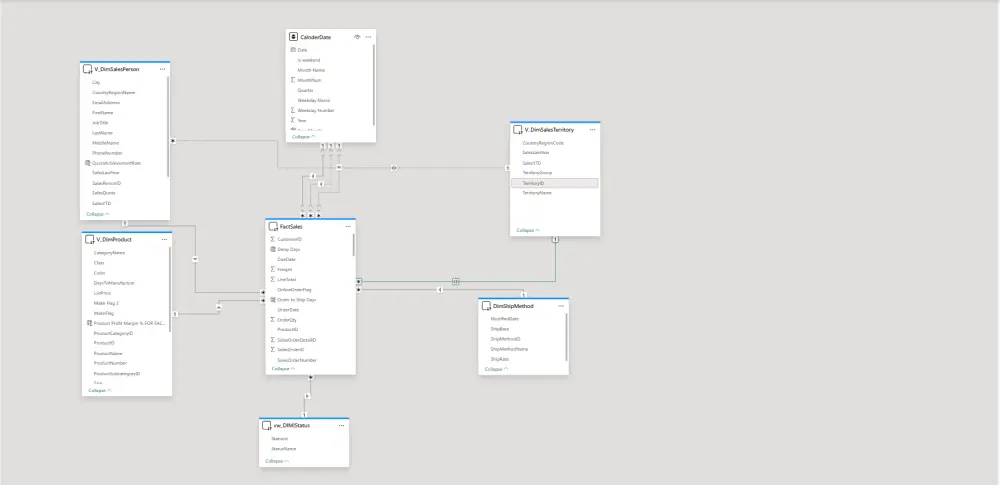Image resolution: width=1000 pixels, height=485 pixels.
Task: Toggle the CalnderDate table visibility eye
Action: 358,37
